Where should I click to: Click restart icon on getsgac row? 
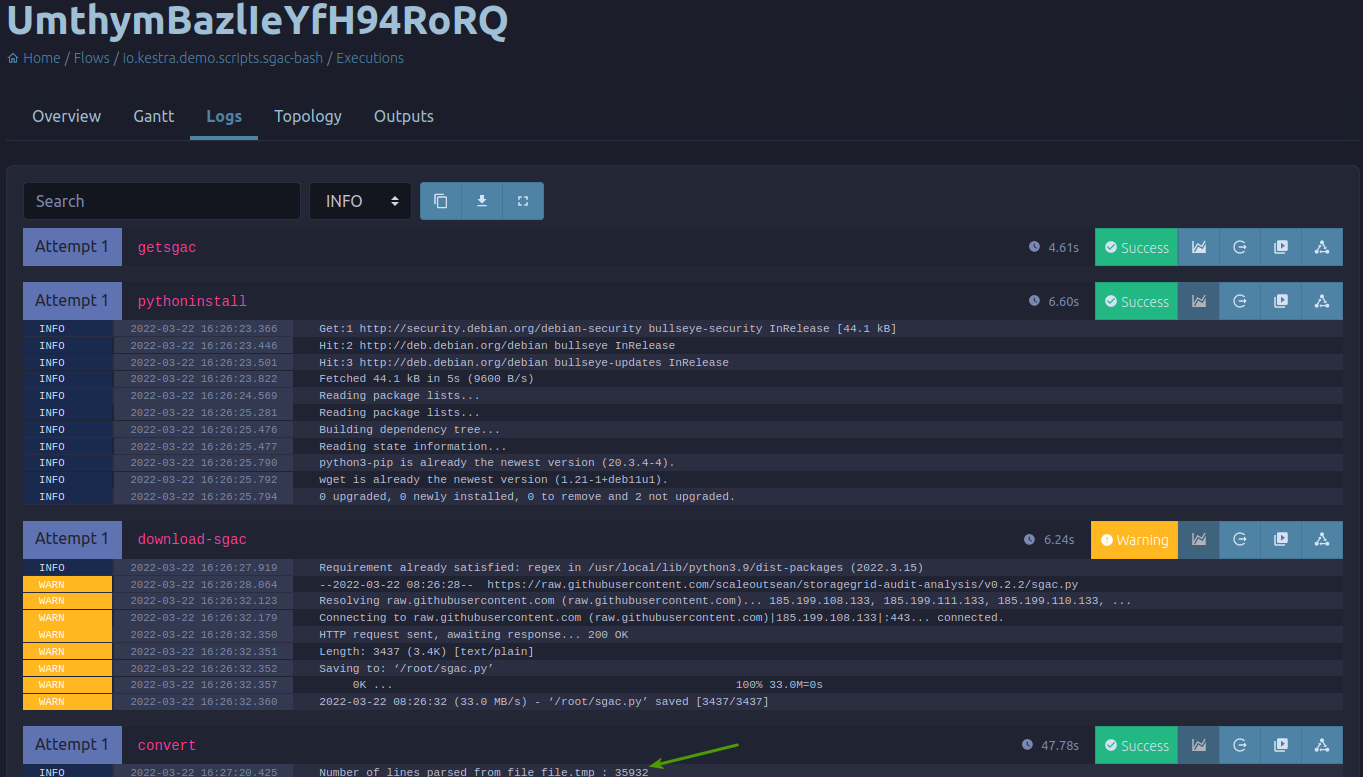(1281, 247)
